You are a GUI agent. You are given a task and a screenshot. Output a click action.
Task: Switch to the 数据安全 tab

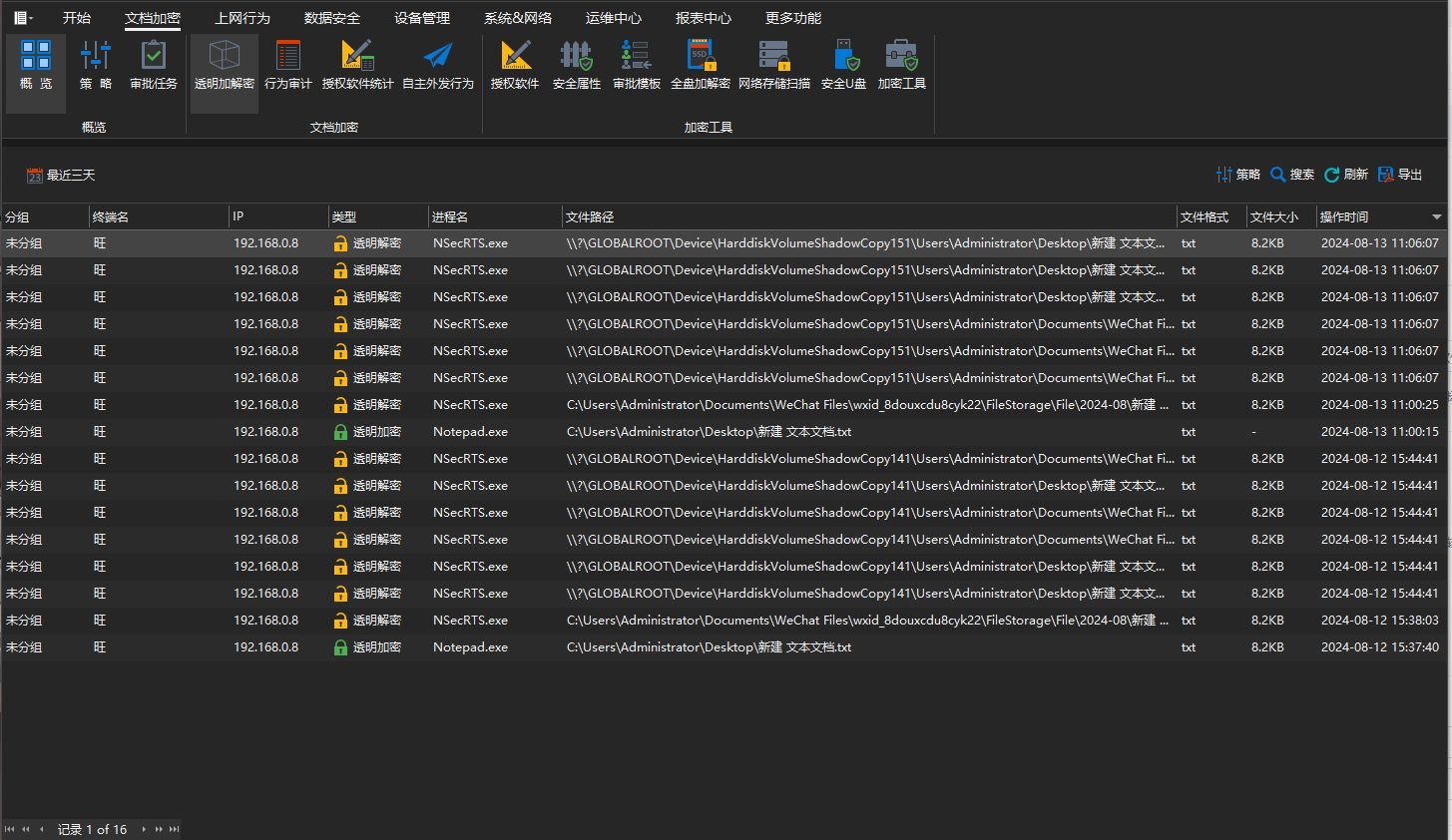[x=332, y=18]
